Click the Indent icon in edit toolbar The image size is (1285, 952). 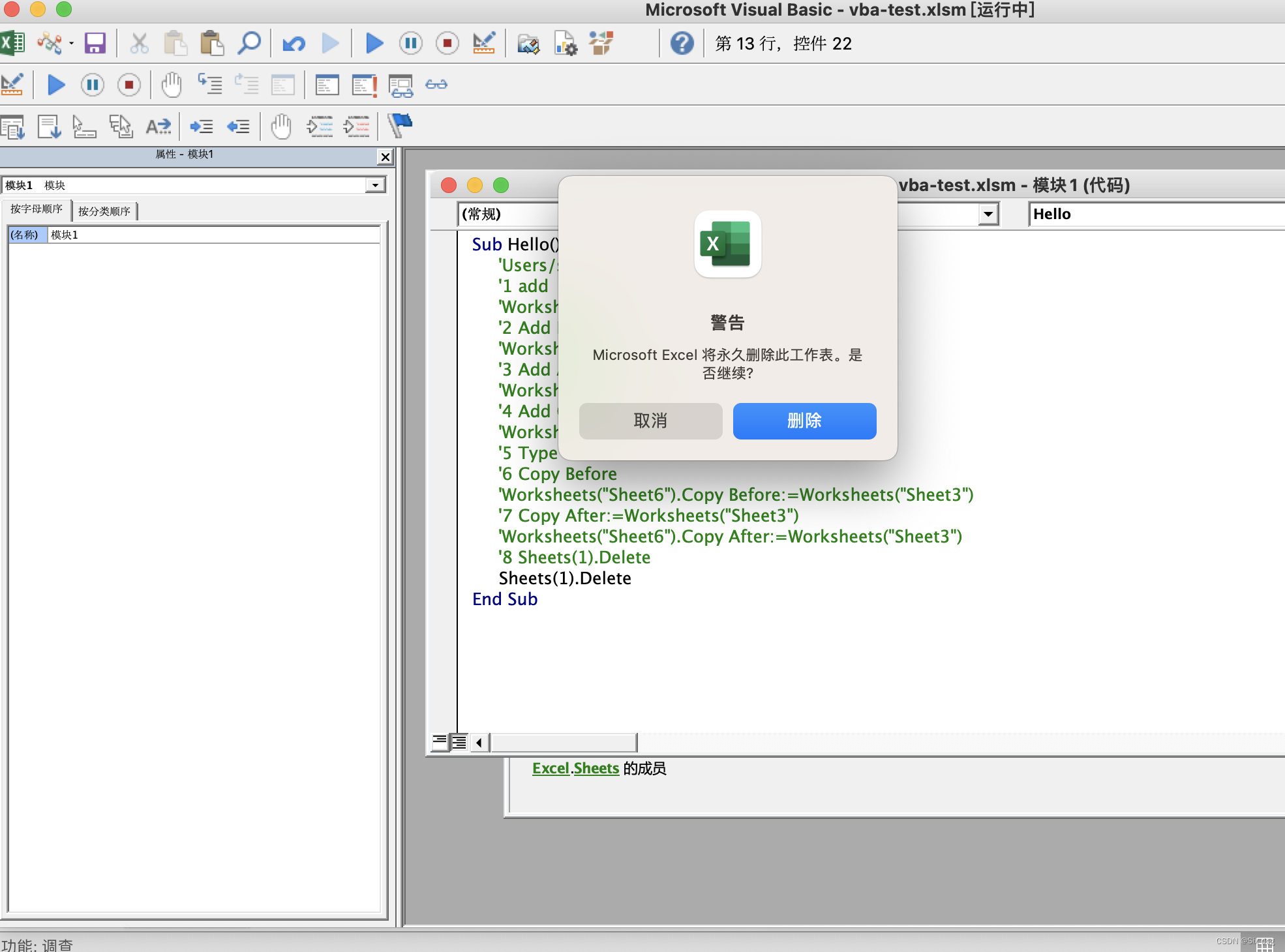click(x=202, y=126)
